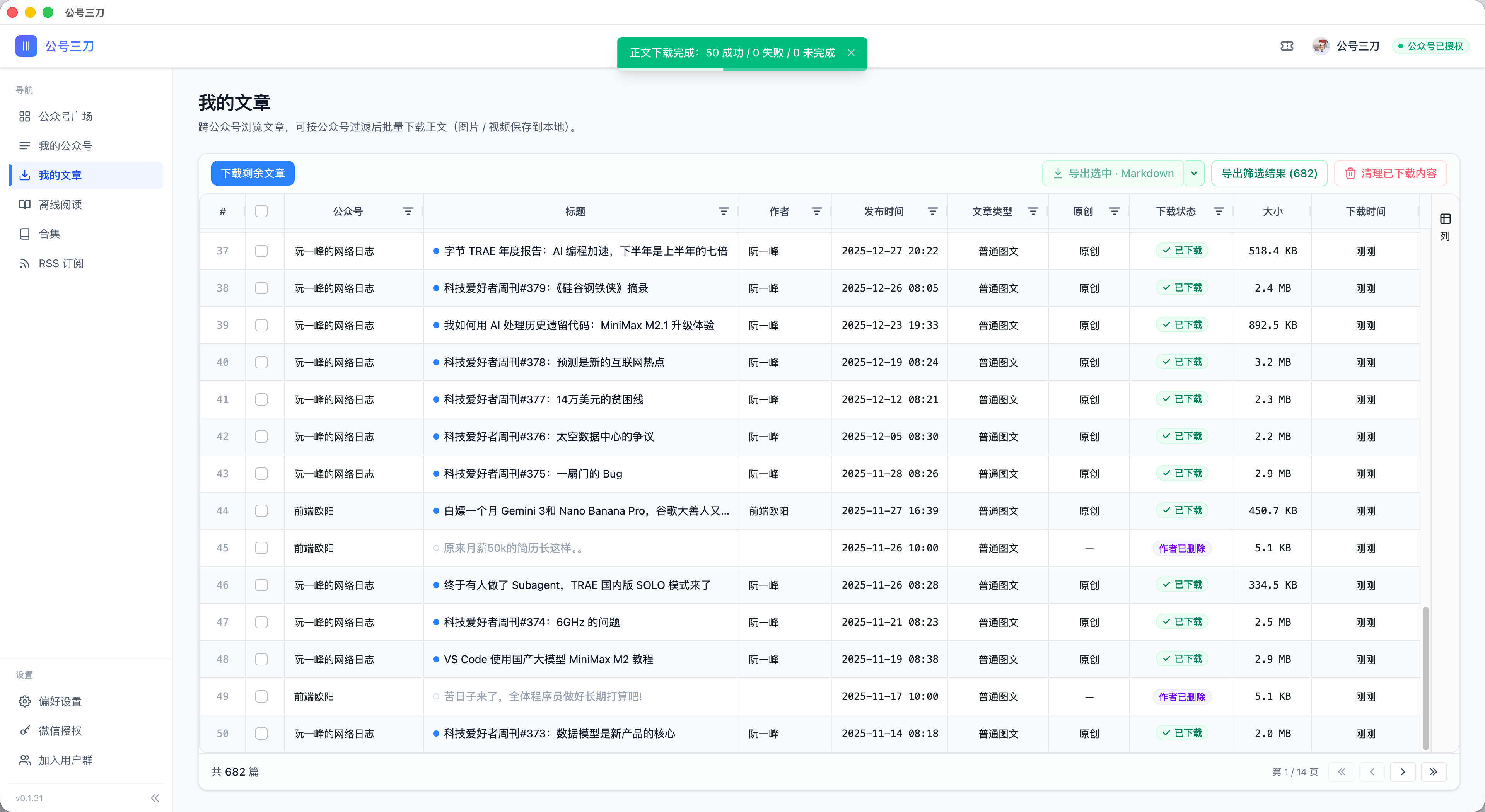Click the # index column header
Screen dimensions: 1485x812
pos(222,212)
